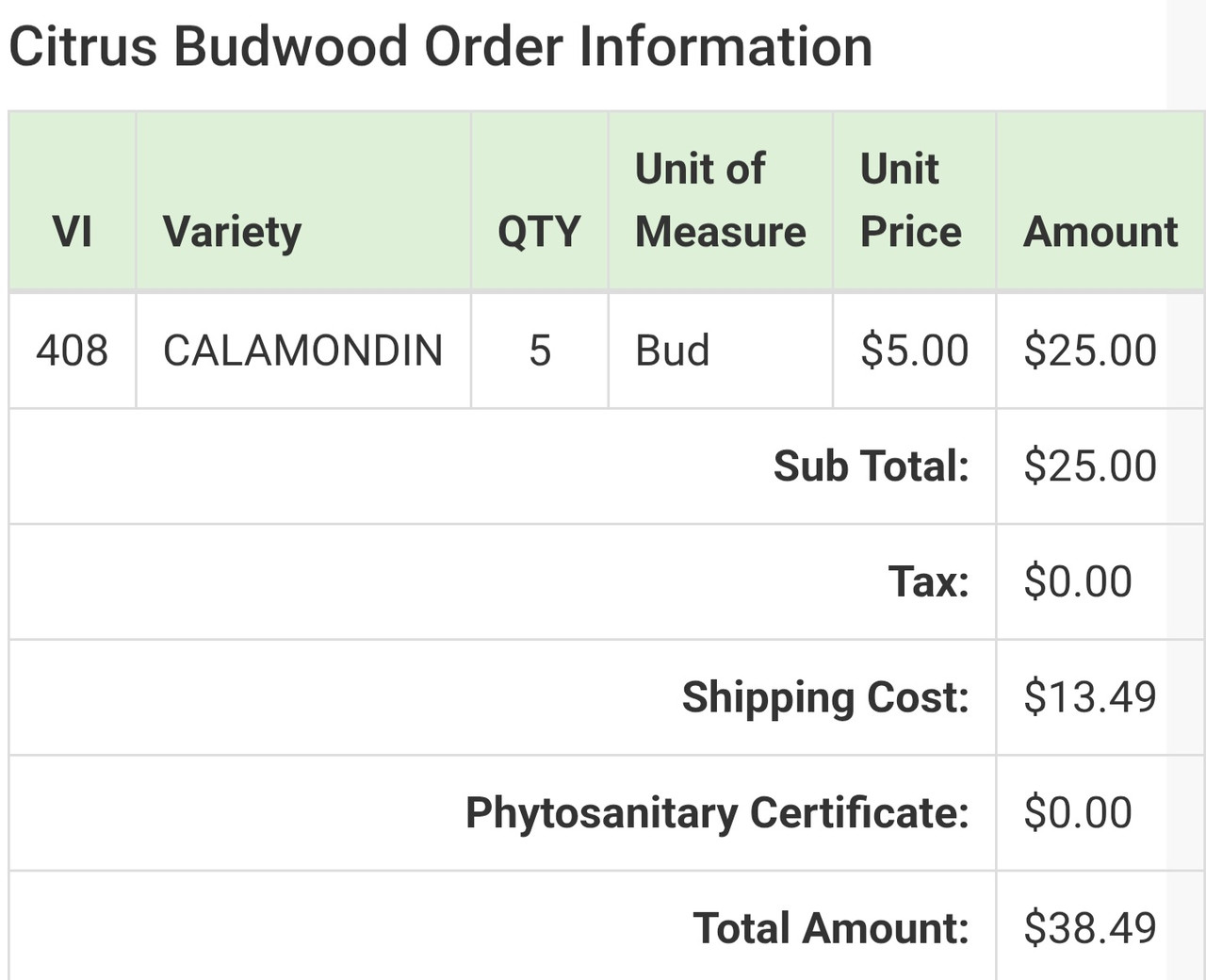Image resolution: width=1206 pixels, height=980 pixels.
Task: Click the VI column header
Action: [x=72, y=232]
